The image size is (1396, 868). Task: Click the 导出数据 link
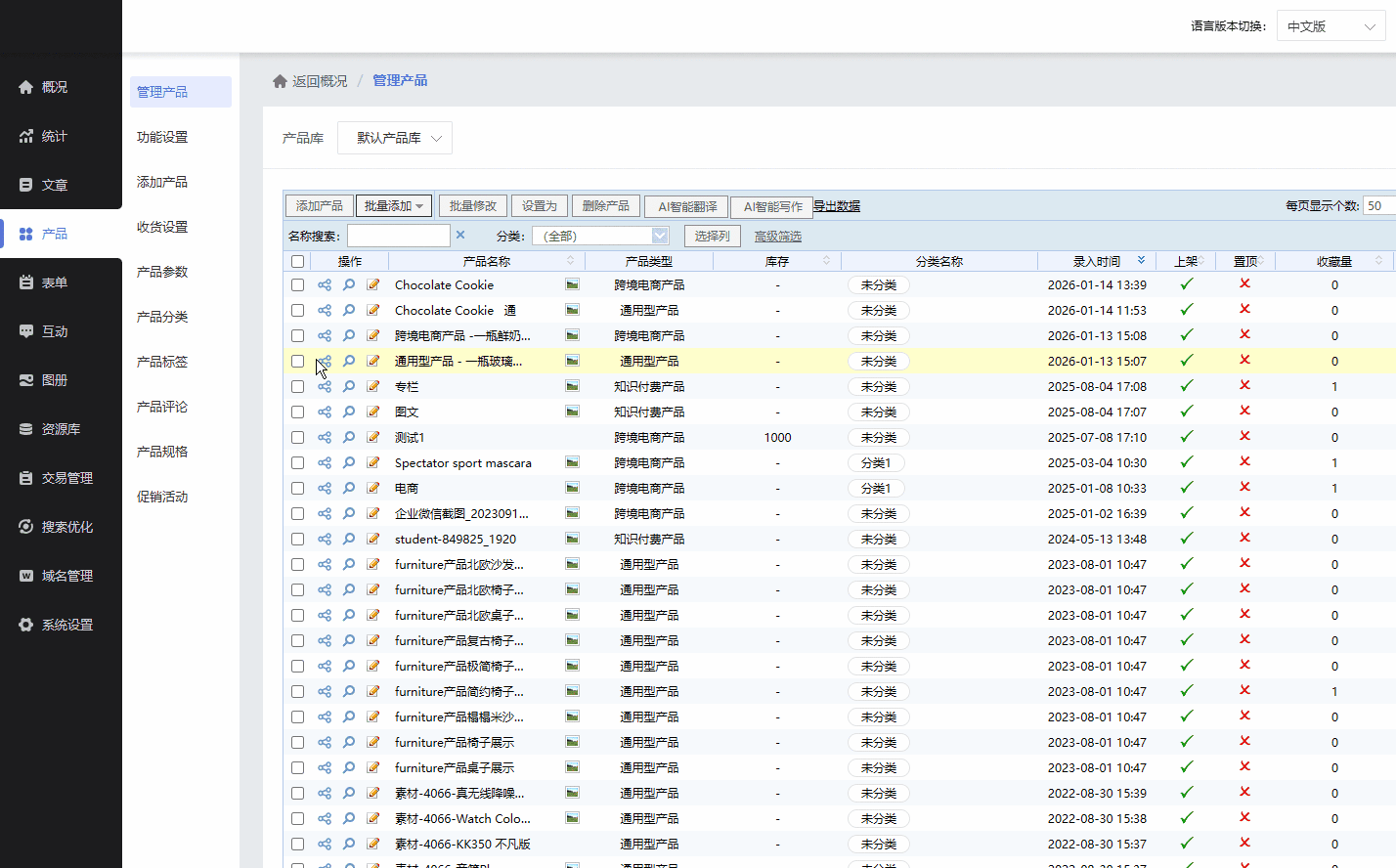837,206
